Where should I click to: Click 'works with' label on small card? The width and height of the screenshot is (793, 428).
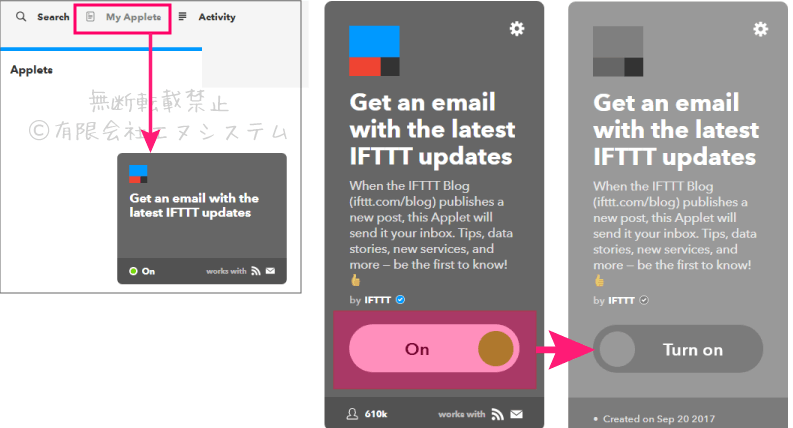(226, 271)
